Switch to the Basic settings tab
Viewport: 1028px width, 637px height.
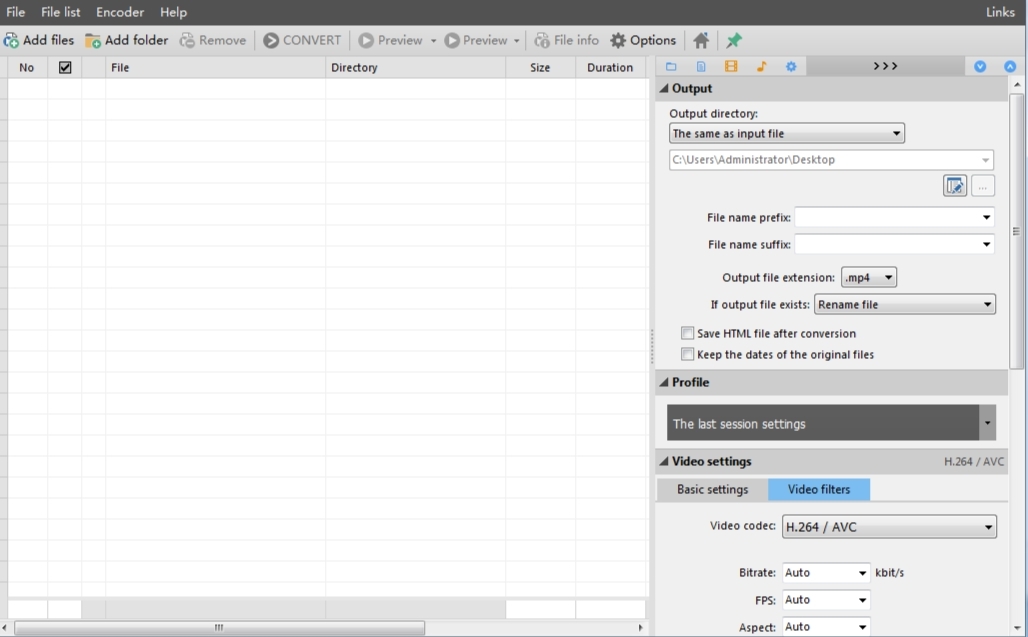point(712,490)
